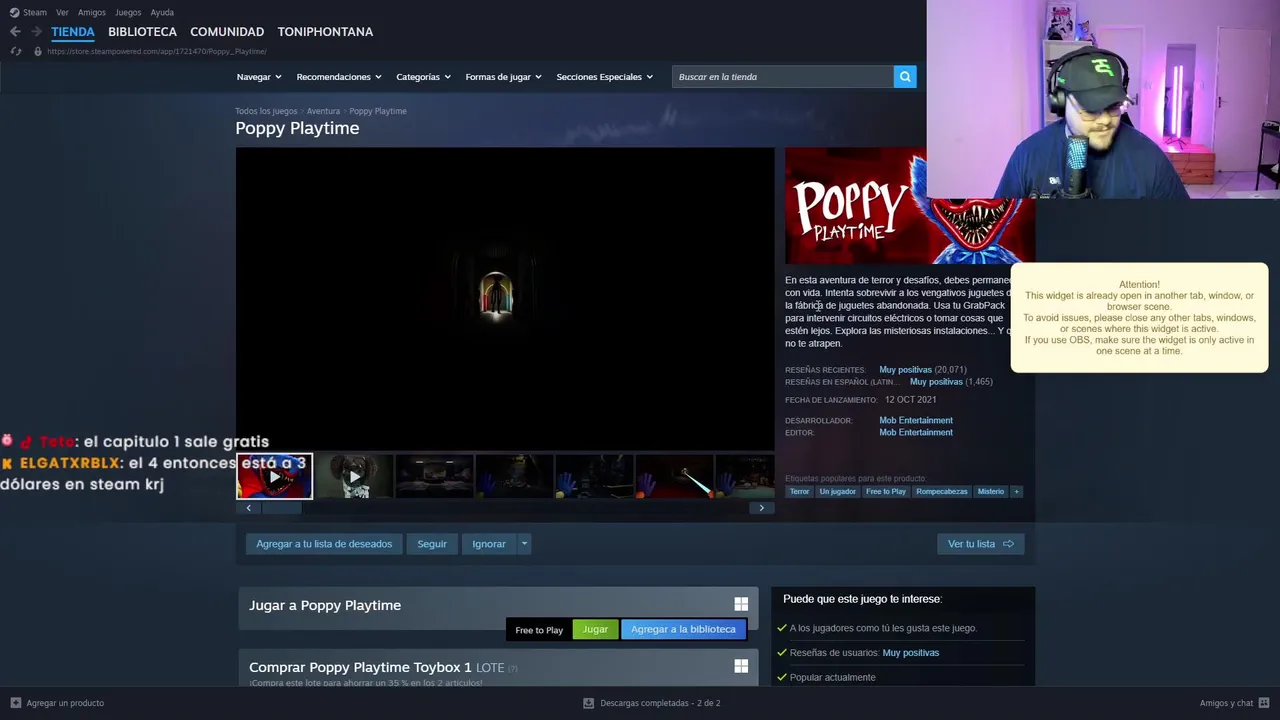Open the Spanish reviews Muy positivas link
Image resolution: width=1280 pixels, height=720 pixels.
coord(936,382)
